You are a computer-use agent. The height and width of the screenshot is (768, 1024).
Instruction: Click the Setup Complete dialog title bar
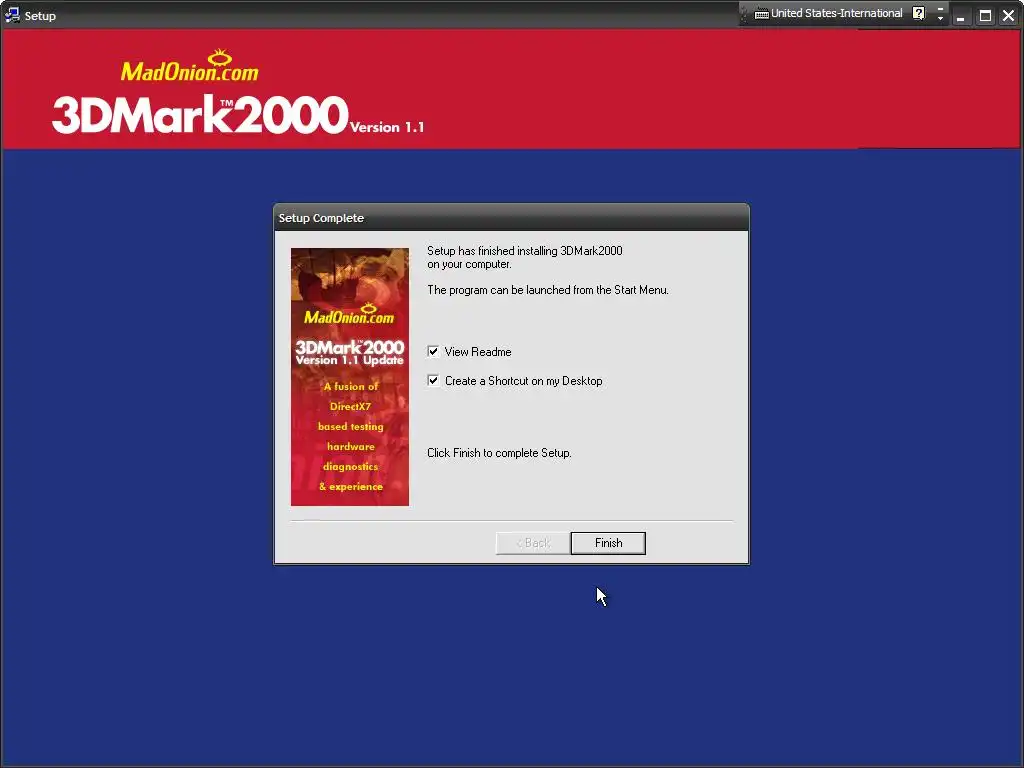coord(511,217)
